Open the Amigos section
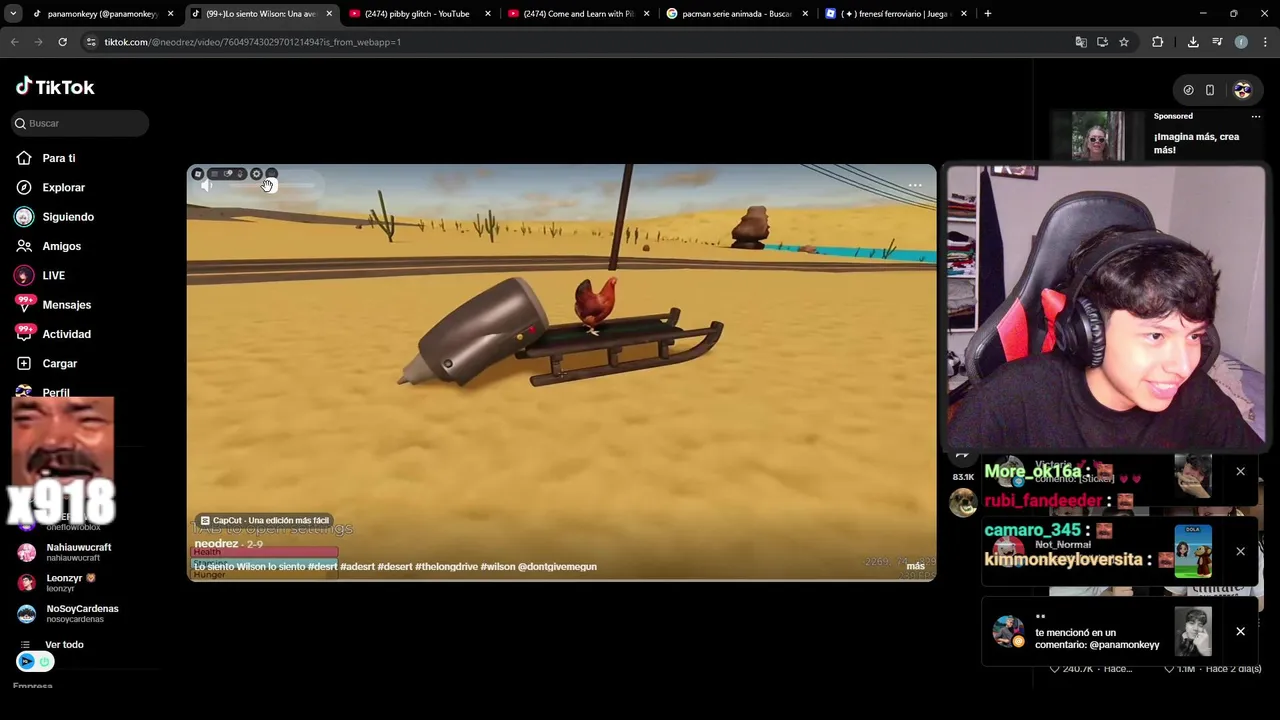1280x720 pixels. [x=61, y=246]
